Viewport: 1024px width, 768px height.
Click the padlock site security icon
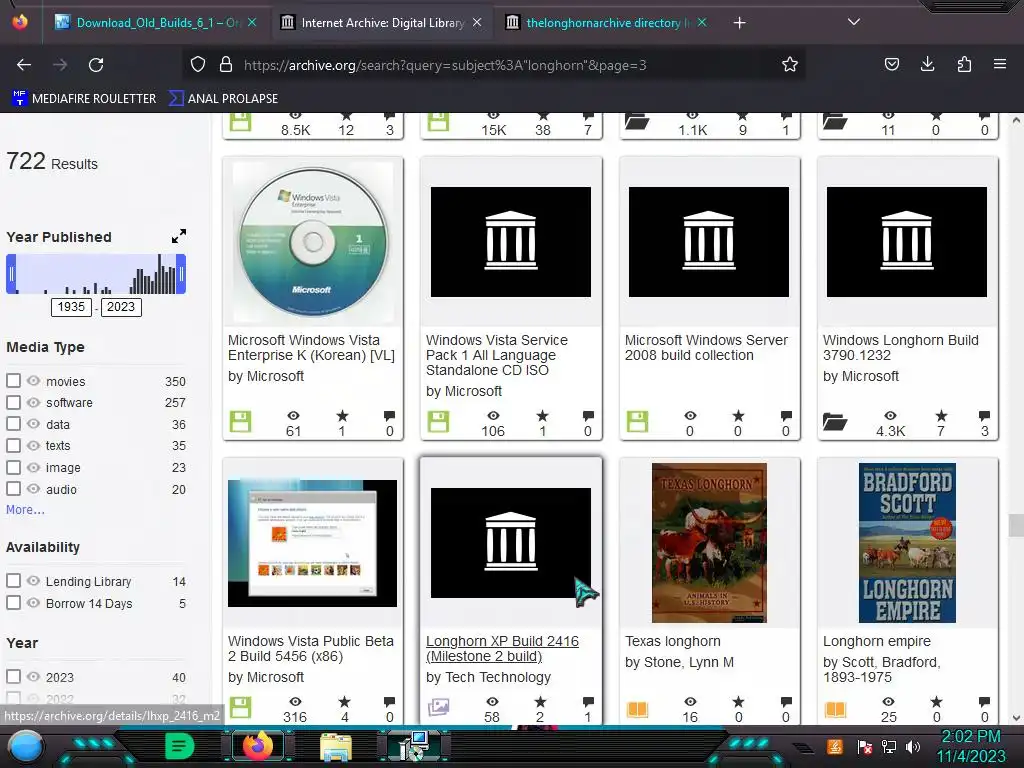(226, 65)
